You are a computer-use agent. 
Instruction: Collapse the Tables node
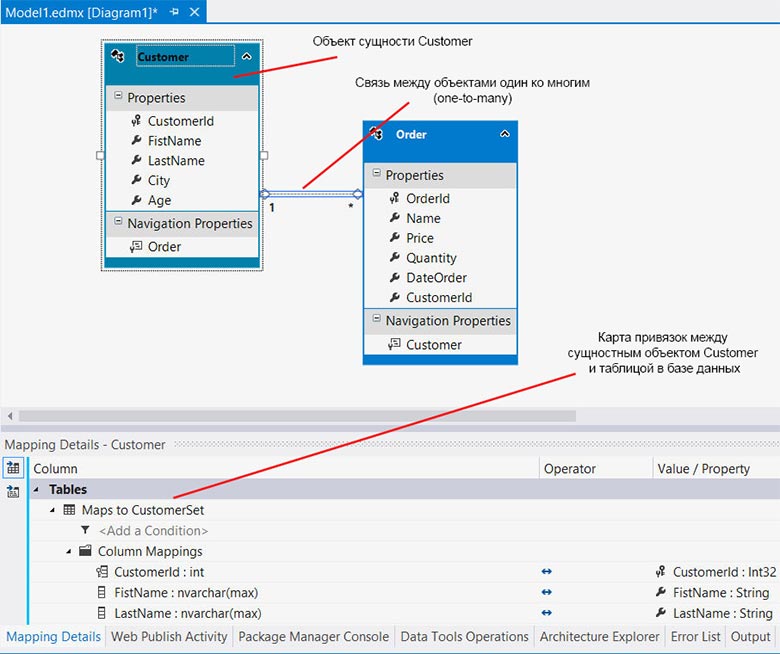click(x=36, y=490)
